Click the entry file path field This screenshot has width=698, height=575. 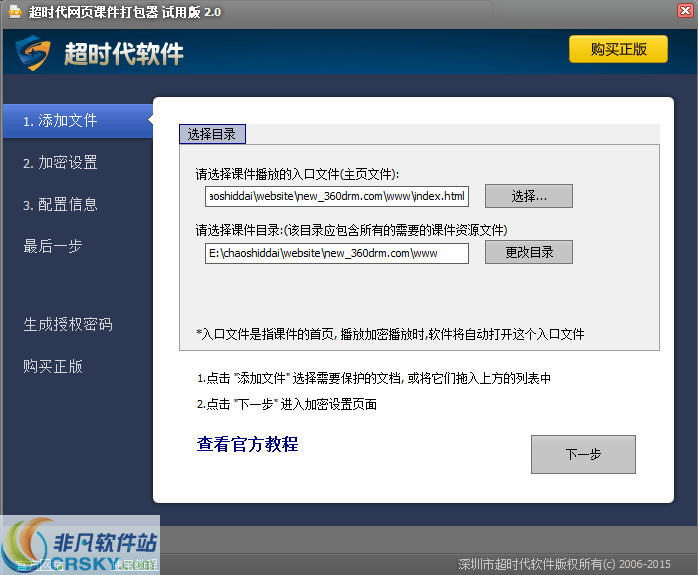point(337,196)
